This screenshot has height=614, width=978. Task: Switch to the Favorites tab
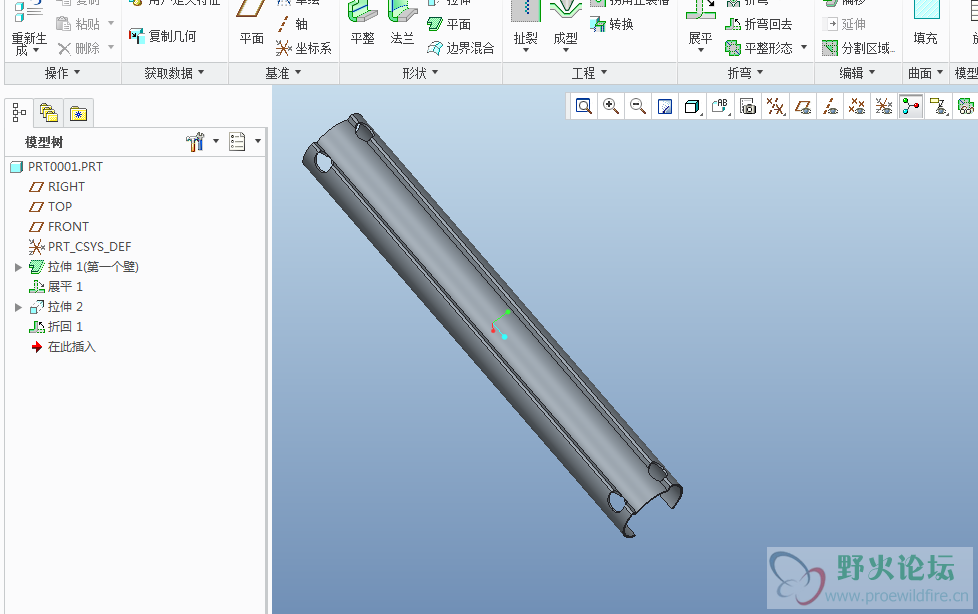click(78, 113)
